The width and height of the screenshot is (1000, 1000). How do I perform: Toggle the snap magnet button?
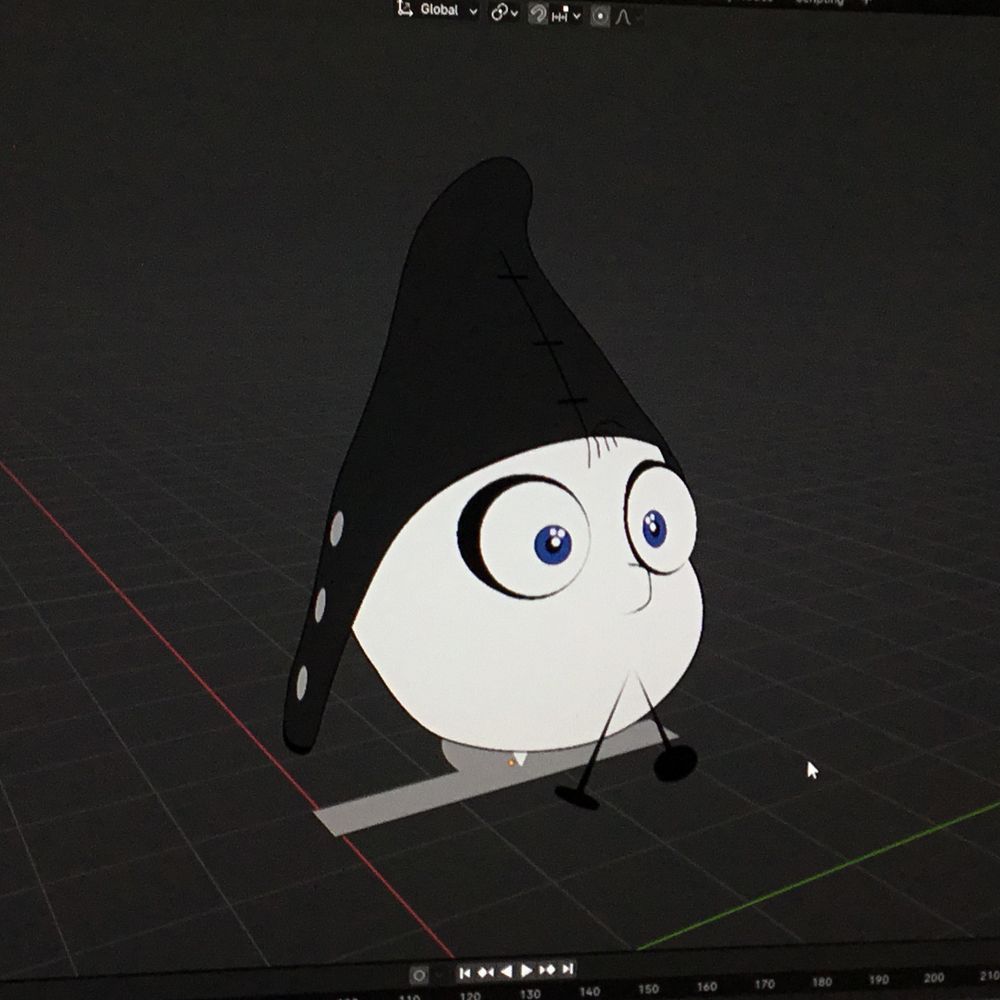(x=538, y=14)
